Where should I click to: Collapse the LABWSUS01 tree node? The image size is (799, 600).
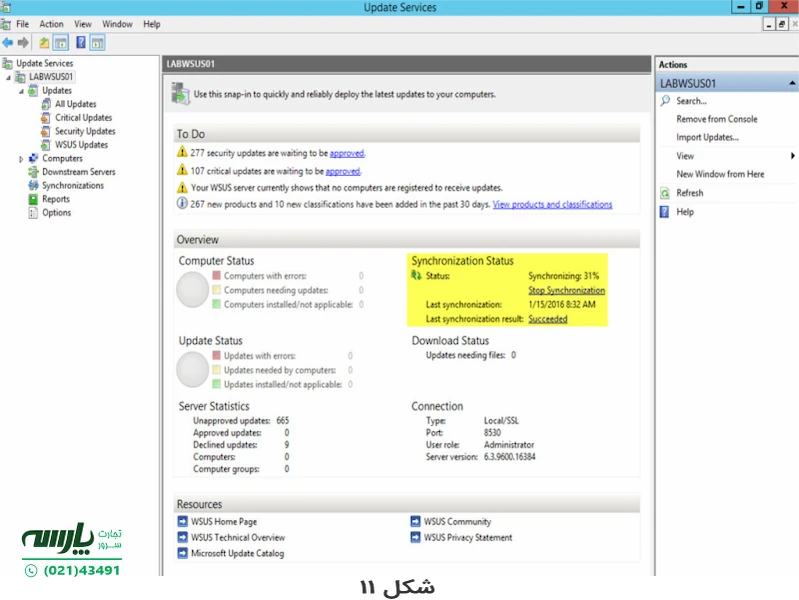[x=8, y=77]
